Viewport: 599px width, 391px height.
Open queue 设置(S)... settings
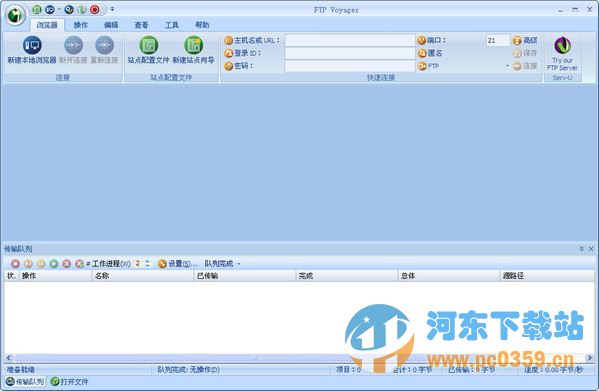[x=178, y=263]
